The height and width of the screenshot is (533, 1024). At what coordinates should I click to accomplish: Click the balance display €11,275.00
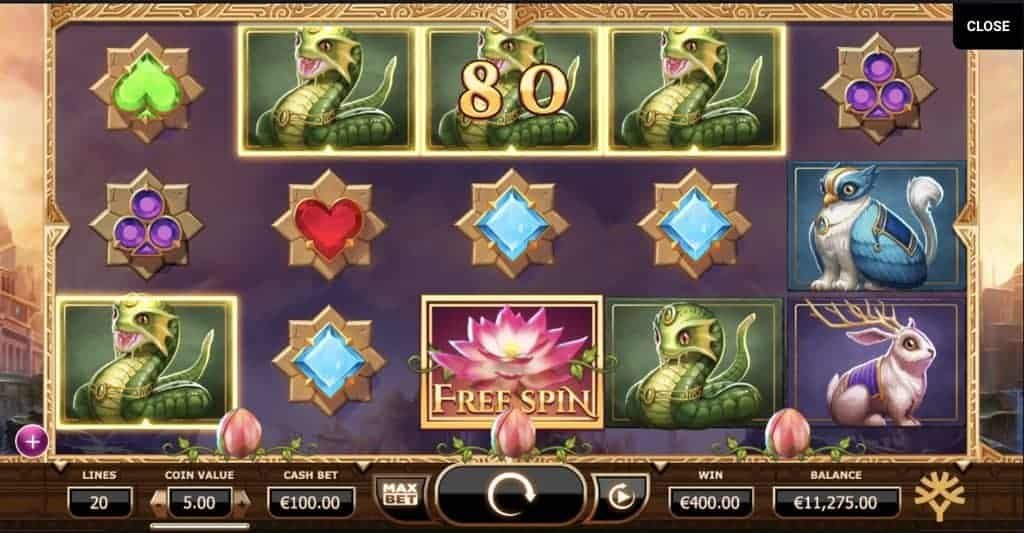click(836, 502)
